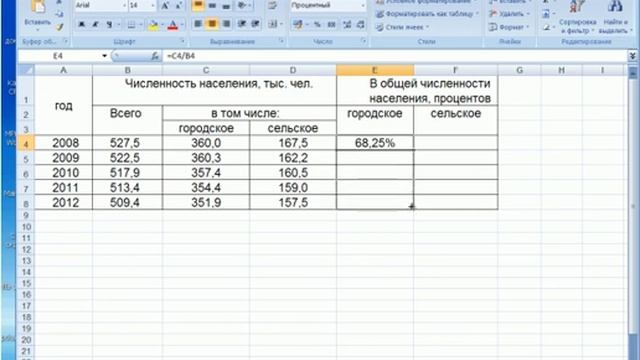Viewport: 640px width, 360px height.
Task: Apply the red font color A
Action: 173,25
